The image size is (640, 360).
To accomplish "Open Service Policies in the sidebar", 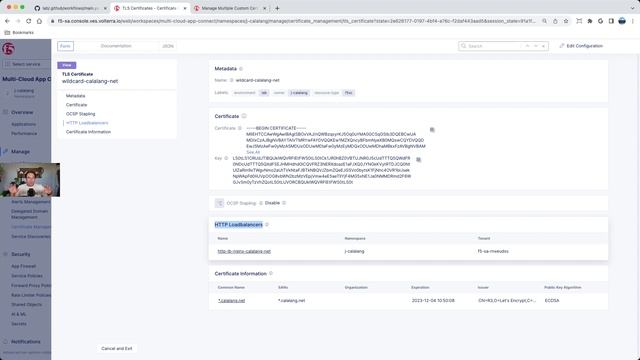I will 27,276.
